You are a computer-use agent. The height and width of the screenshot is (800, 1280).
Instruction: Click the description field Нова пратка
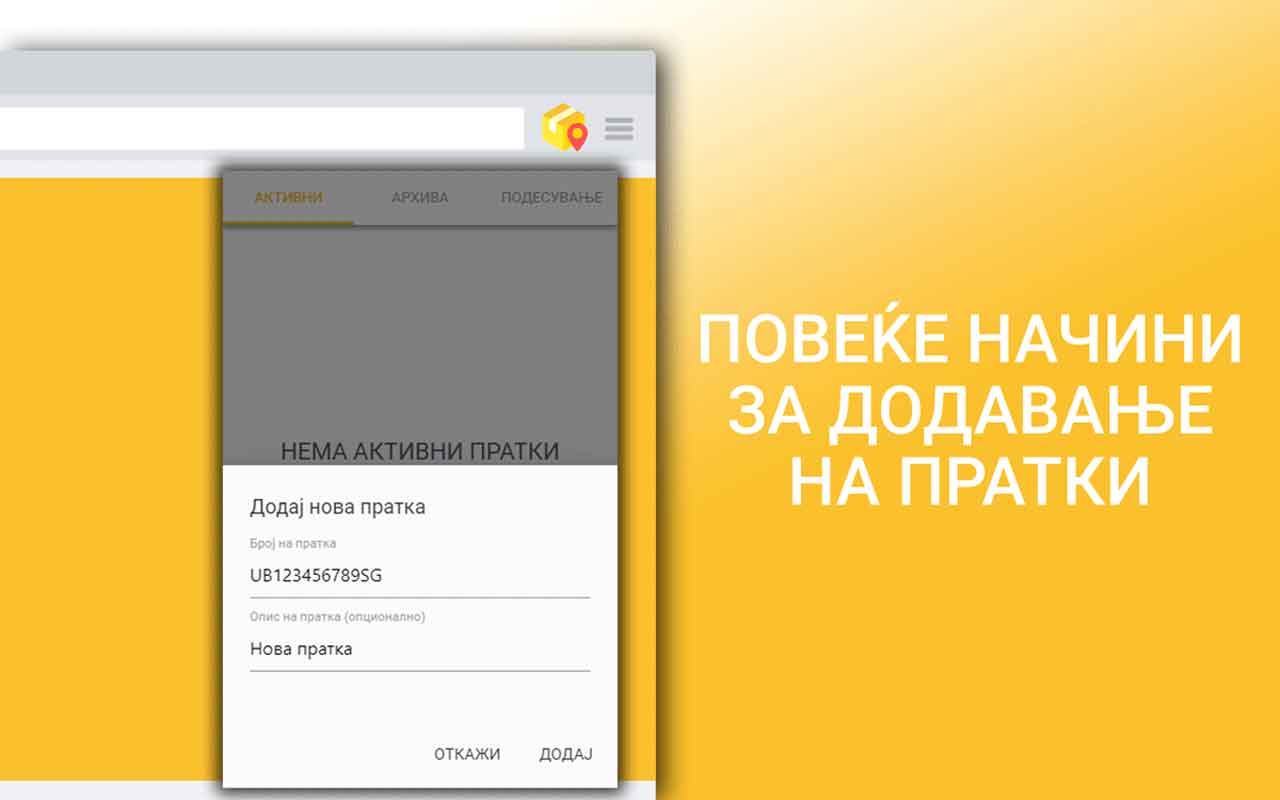tap(420, 650)
